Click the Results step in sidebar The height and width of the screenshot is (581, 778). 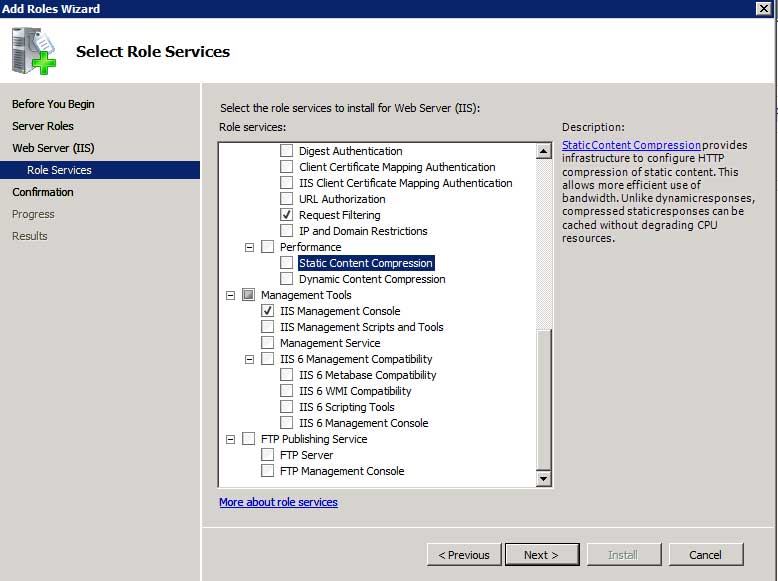pyautogui.click(x=30, y=236)
